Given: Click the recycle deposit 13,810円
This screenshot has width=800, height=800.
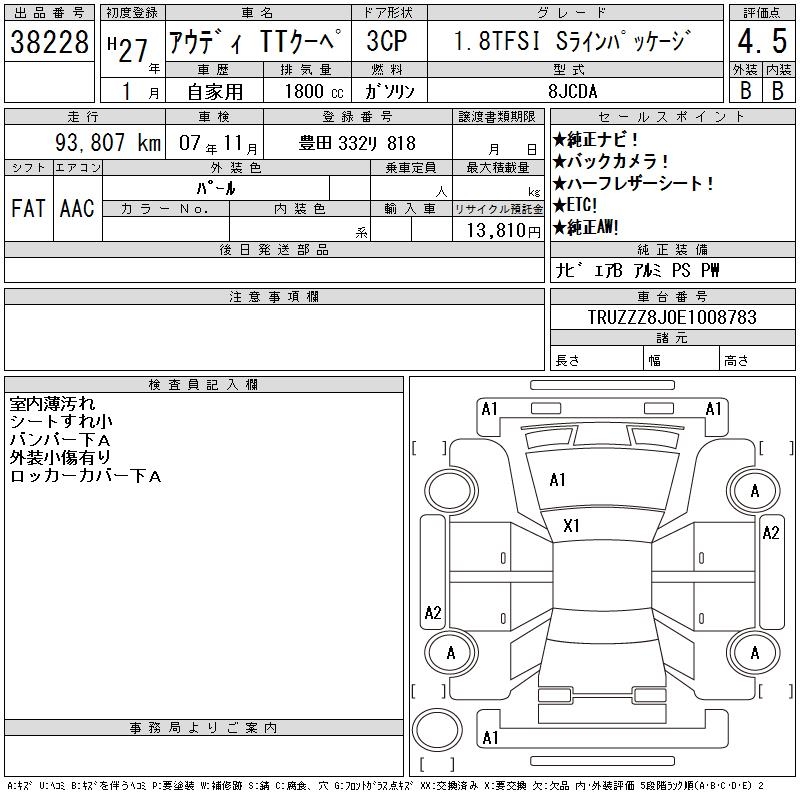Looking at the screenshot, I should [504, 231].
